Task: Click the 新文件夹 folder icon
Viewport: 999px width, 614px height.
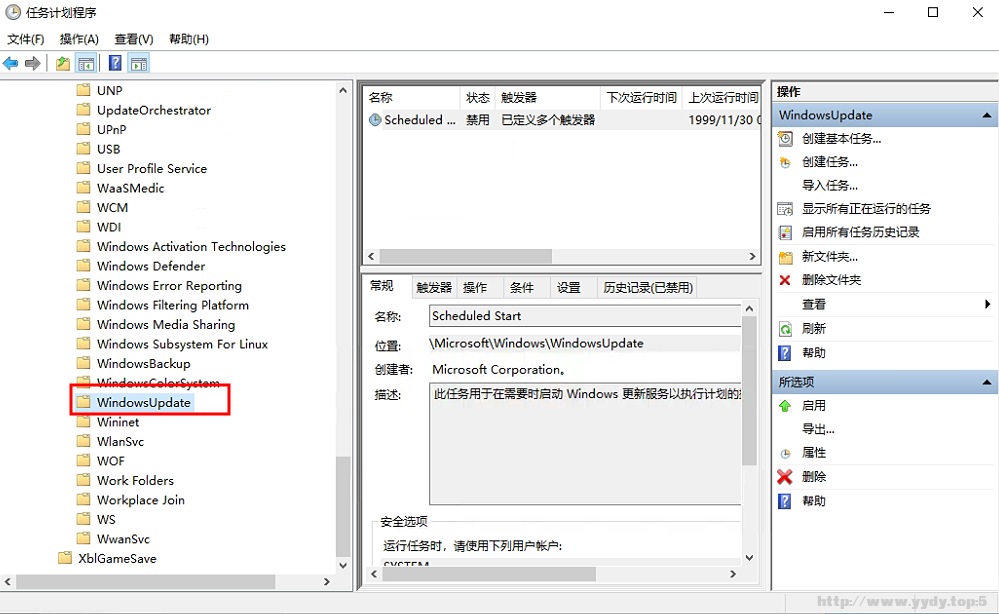Action: pyautogui.click(x=786, y=257)
